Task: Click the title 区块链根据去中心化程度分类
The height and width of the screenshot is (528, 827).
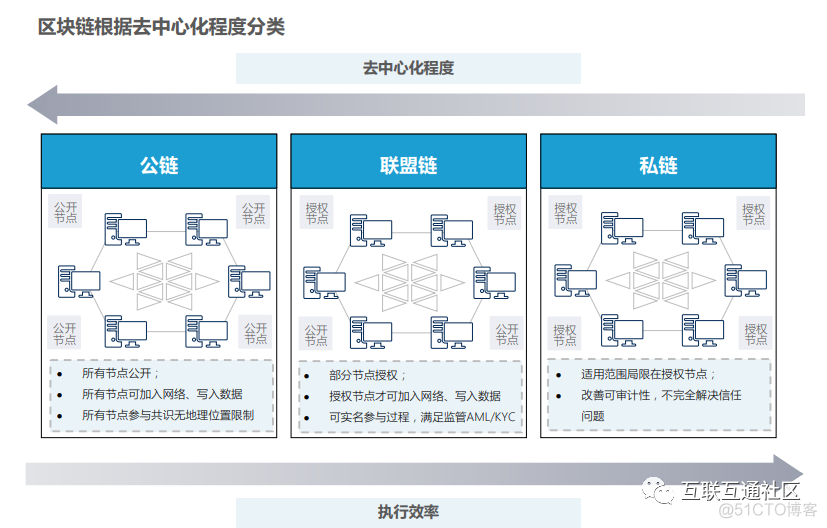Action: pyautogui.click(x=162, y=27)
